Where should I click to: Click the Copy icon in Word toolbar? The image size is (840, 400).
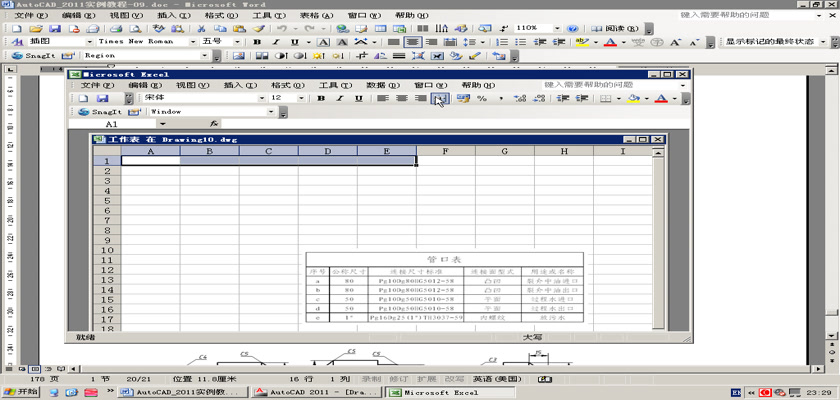pyautogui.click(x=220, y=28)
